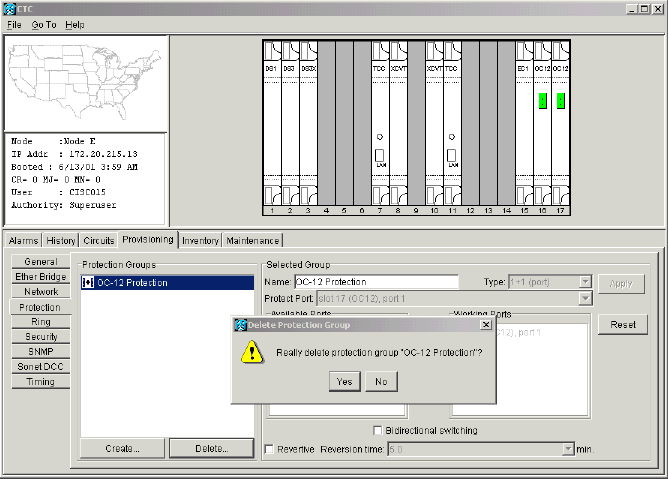Click the United States network map
Viewport: 668px width, 479px height.
click(85, 82)
